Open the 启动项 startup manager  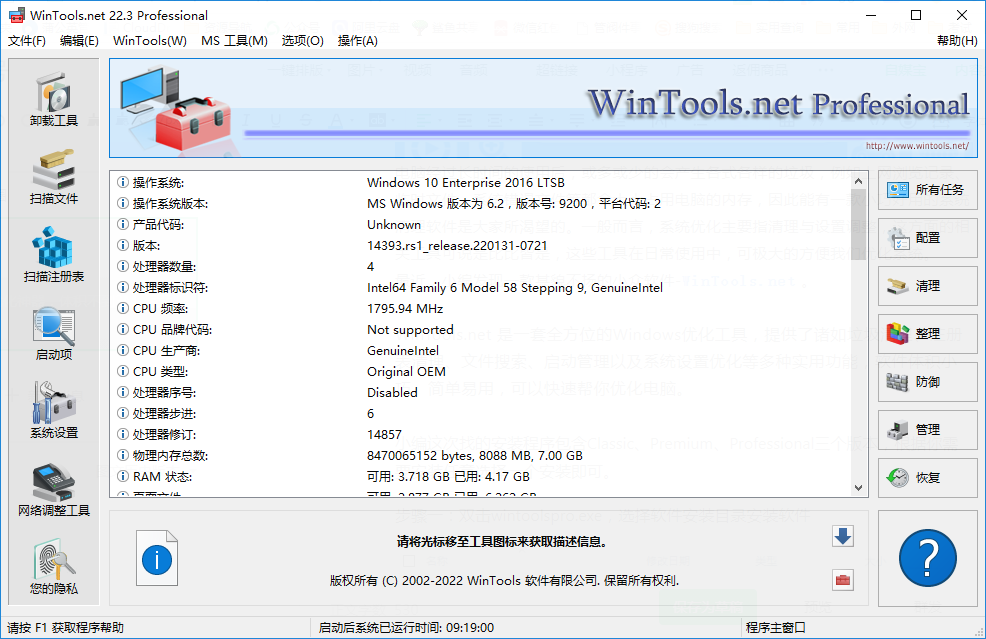point(54,333)
